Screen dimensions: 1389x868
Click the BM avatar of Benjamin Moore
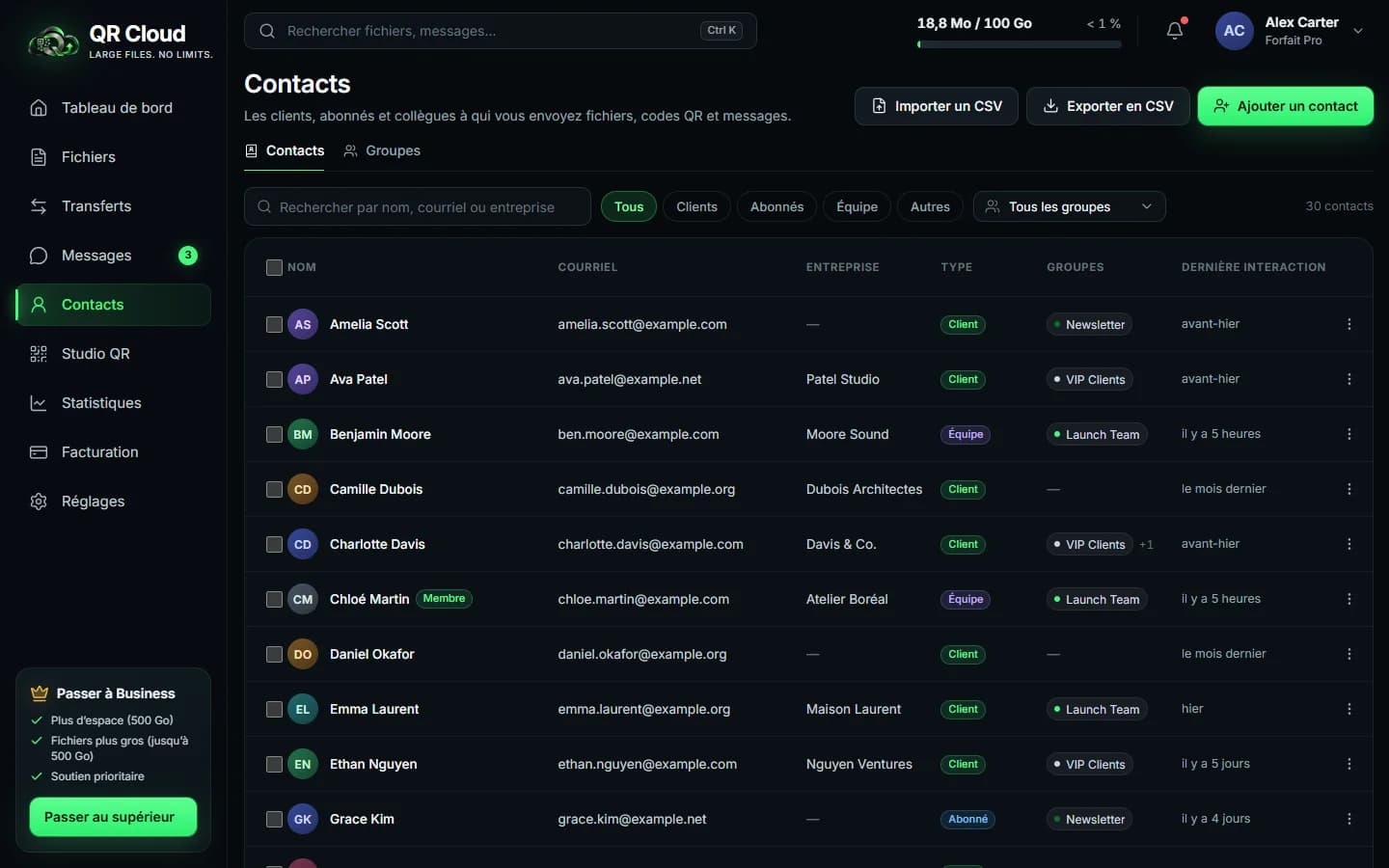[303, 434]
